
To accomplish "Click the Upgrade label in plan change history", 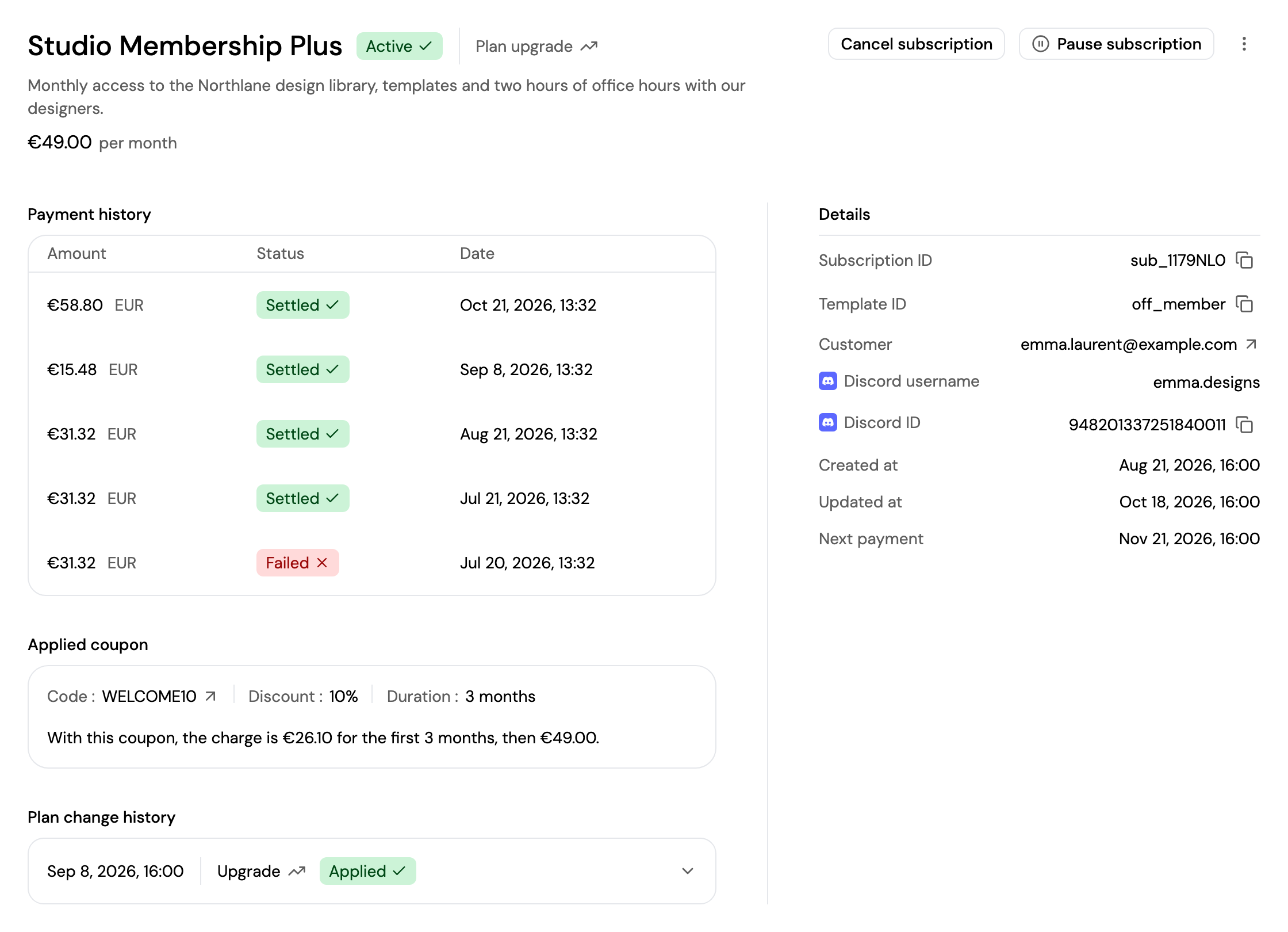I will coord(249,871).
